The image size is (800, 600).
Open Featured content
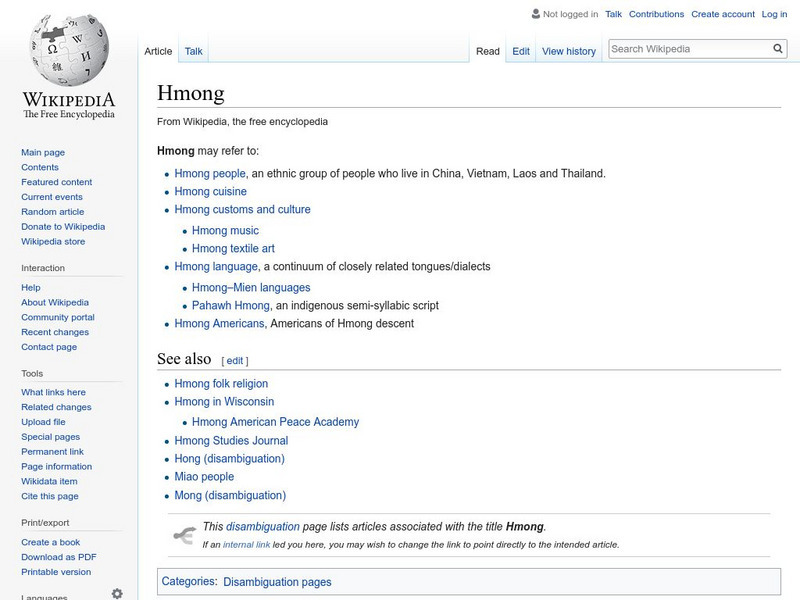[57, 182]
